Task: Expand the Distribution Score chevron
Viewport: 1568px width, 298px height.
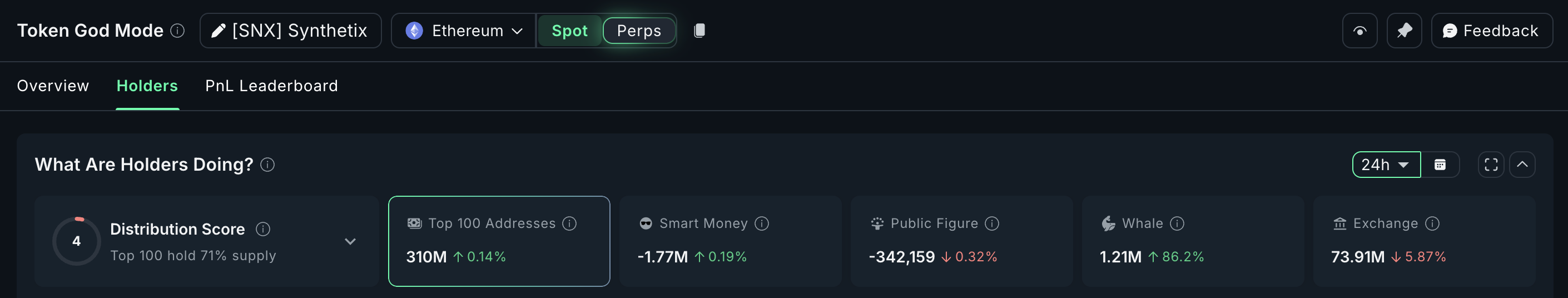Action: coord(350,241)
